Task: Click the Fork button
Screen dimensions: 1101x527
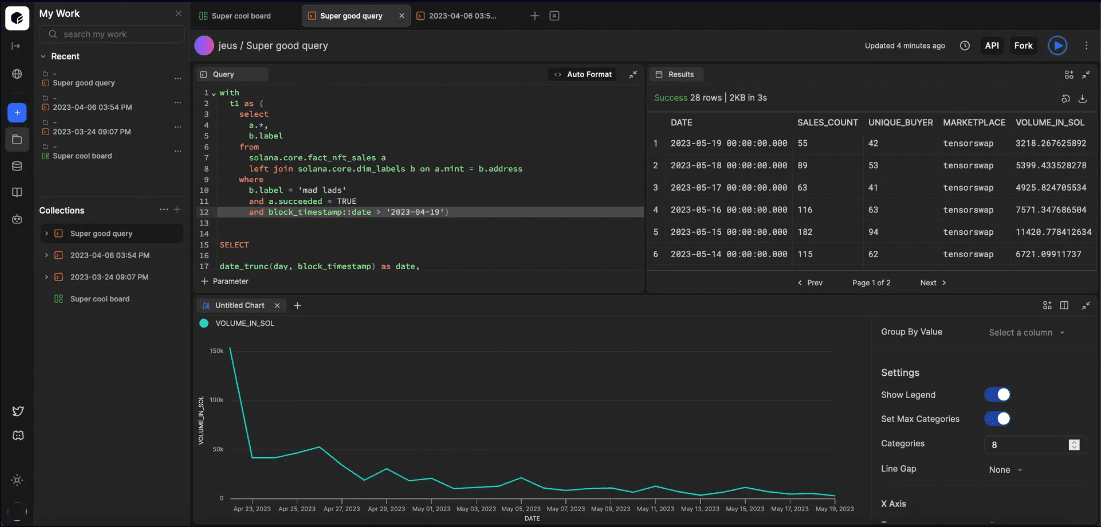Action: pyautogui.click(x=1023, y=45)
